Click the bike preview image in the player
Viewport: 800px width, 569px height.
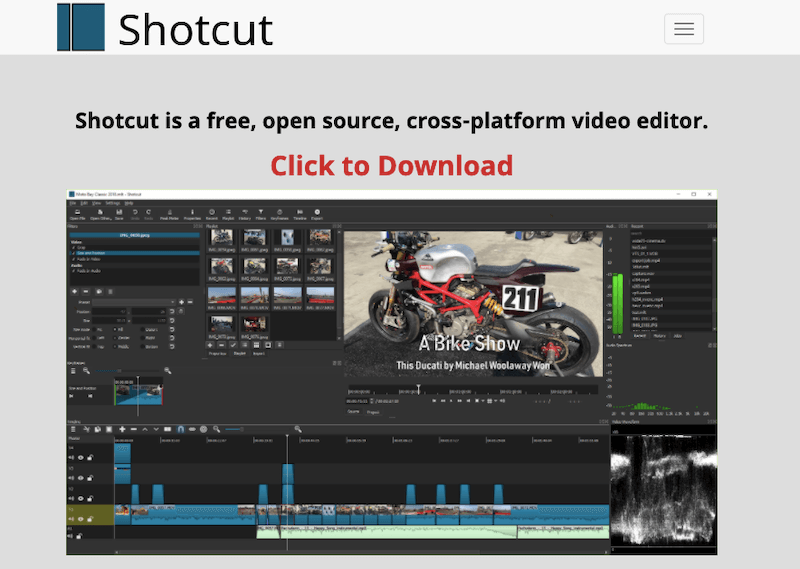[x=473, y=304]
